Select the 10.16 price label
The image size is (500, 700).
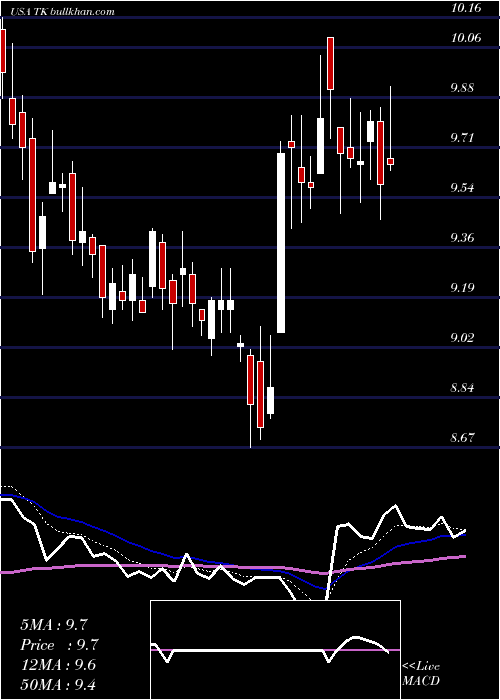466,8
